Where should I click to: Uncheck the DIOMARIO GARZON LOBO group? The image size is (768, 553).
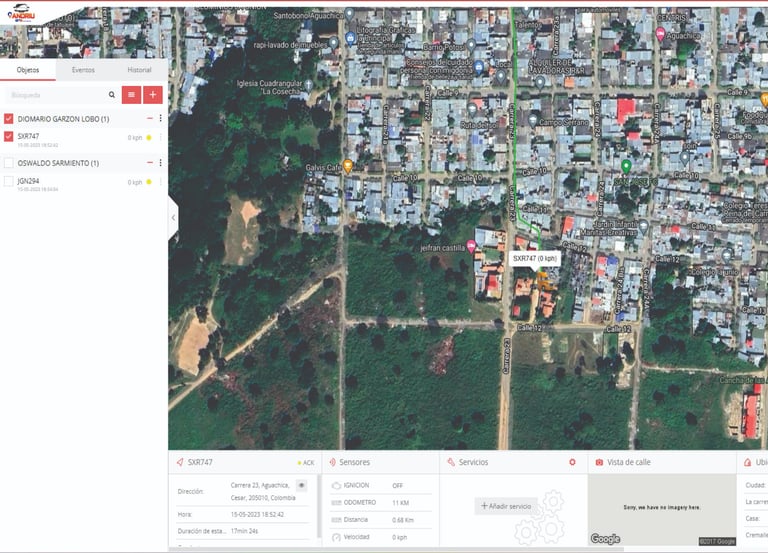(8, 119)
